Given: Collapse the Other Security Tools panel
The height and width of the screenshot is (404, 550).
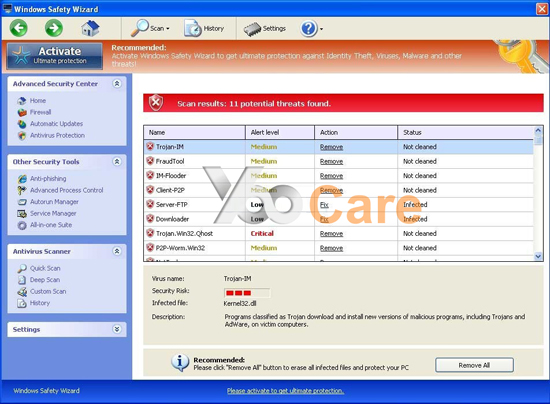Looking at the screenshot, I should (x=117, y=161).
